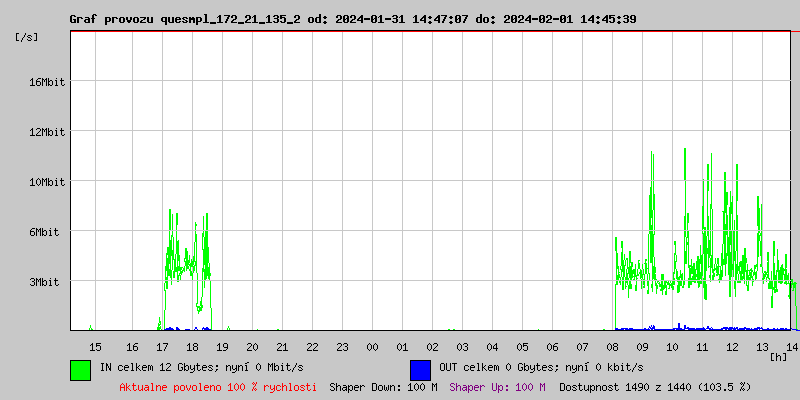
Task: Click hour 09 on the time axis
Action: coord(643,346)
